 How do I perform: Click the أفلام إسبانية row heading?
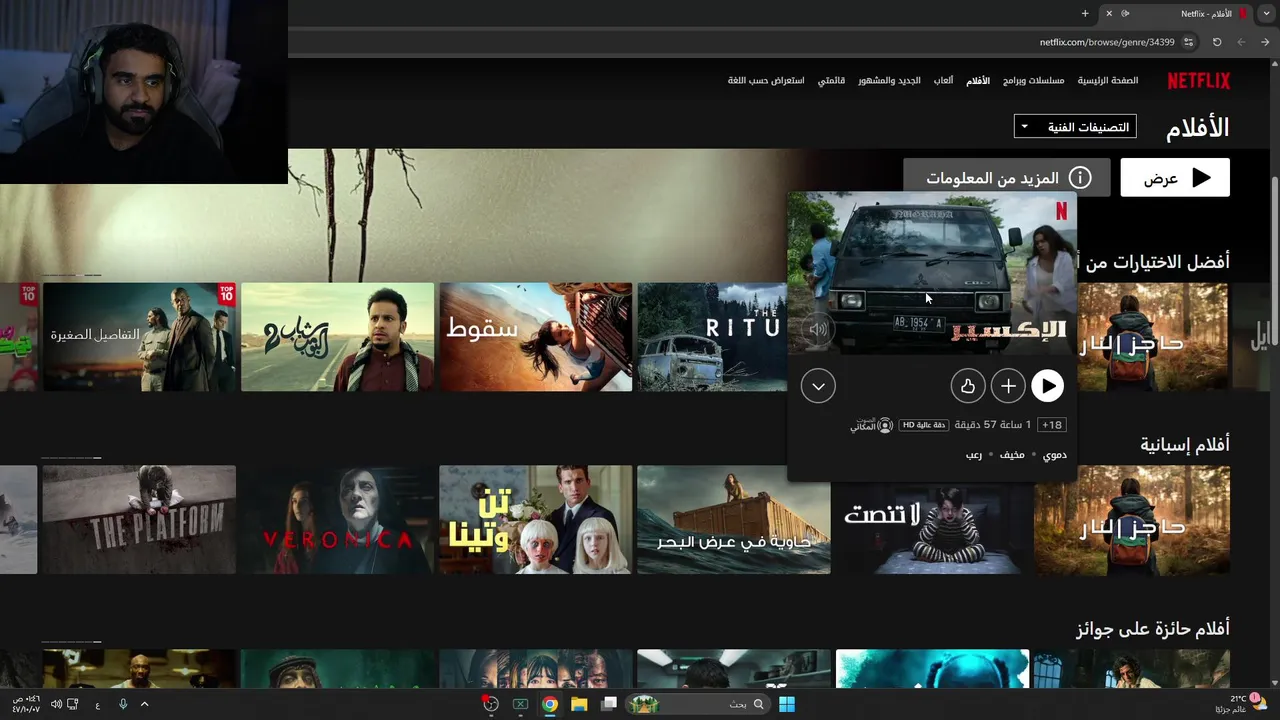[1185, 444]
